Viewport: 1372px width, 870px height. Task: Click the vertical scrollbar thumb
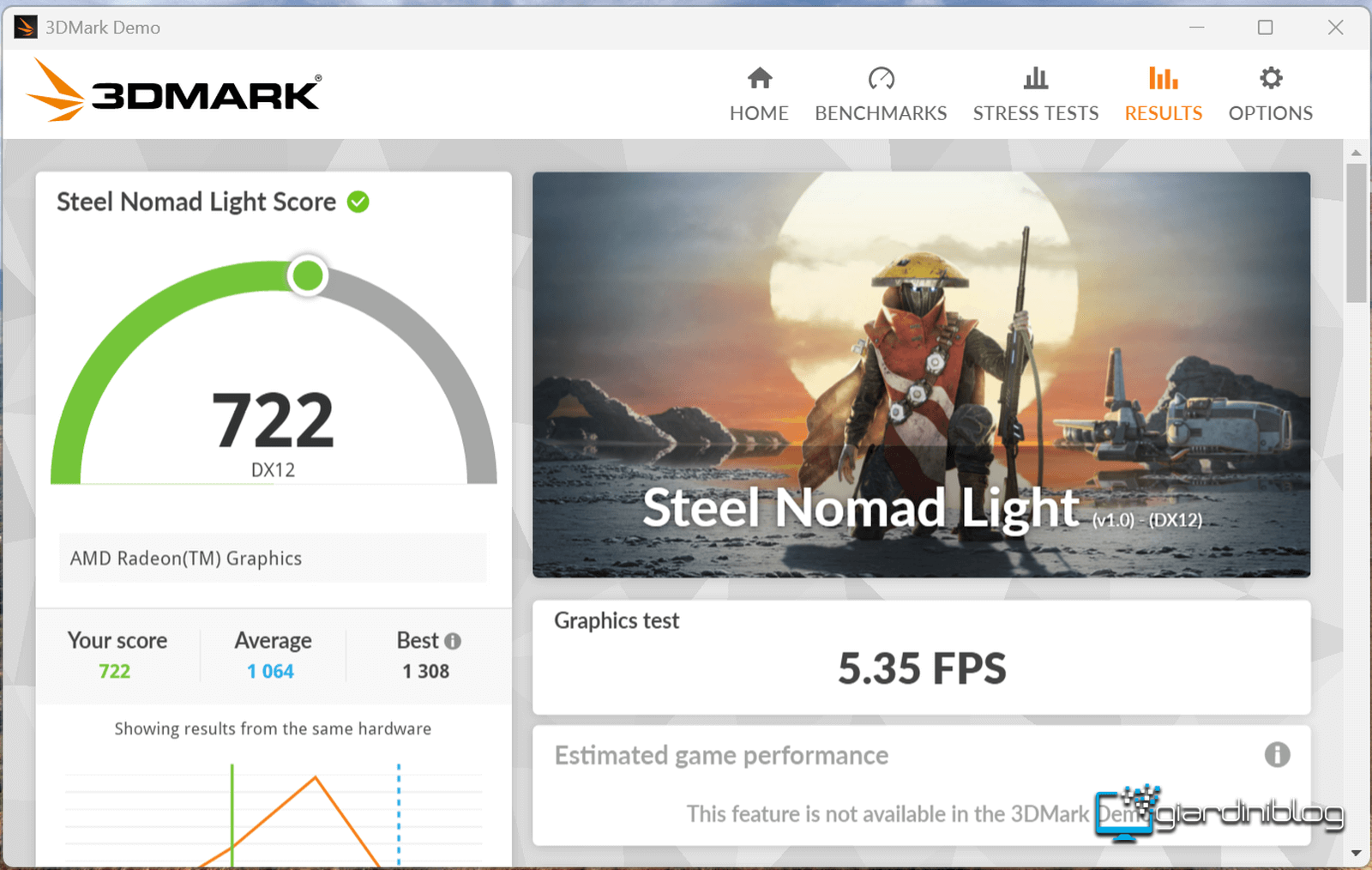[x=1356, y=232]
